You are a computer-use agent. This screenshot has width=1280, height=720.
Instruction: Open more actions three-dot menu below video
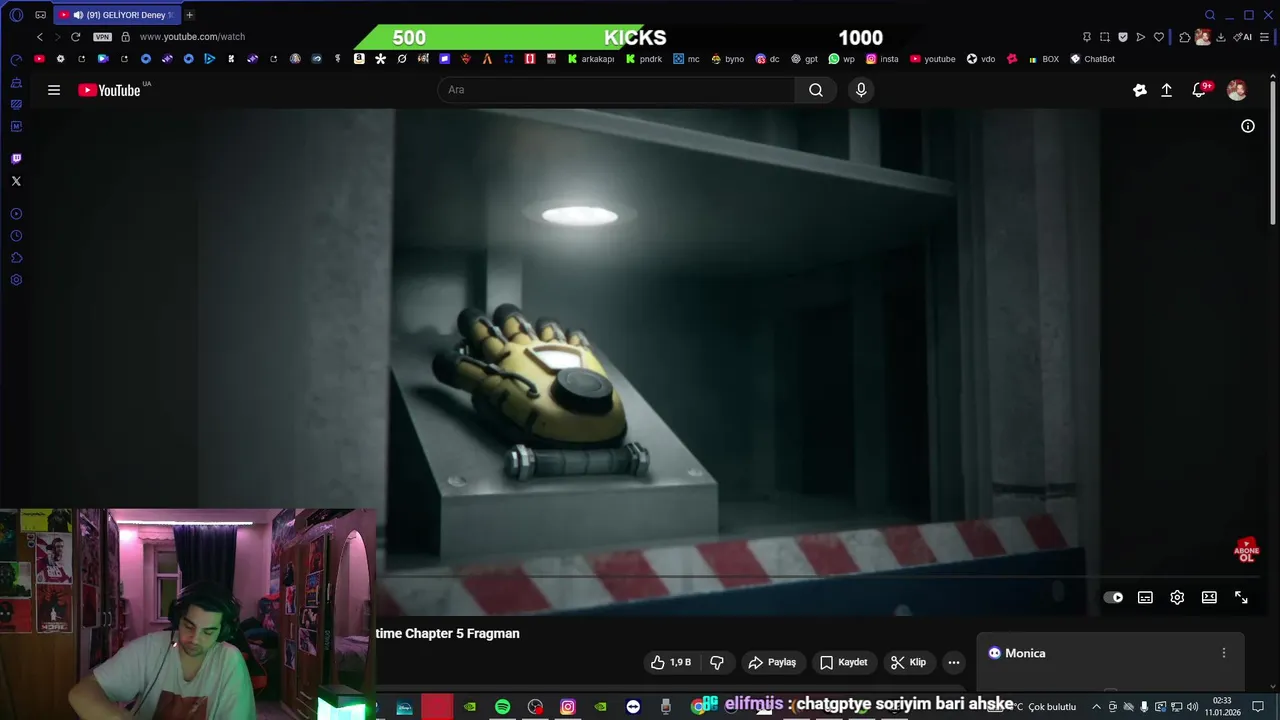point(954,662)
